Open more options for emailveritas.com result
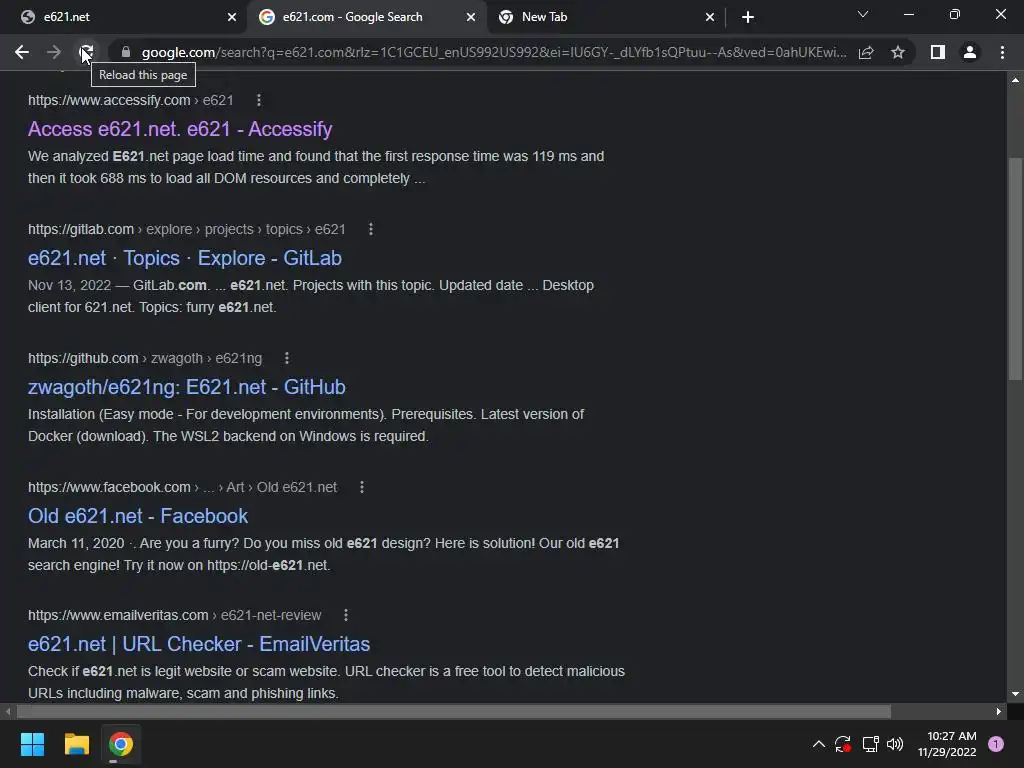The image size is (1024, 768). 346,615
